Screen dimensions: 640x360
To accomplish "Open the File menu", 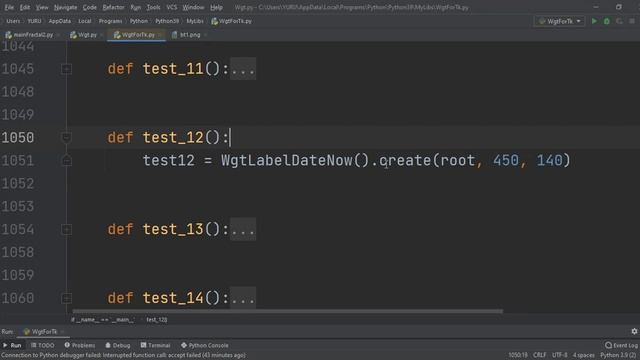I will click(x=9, y=7).
